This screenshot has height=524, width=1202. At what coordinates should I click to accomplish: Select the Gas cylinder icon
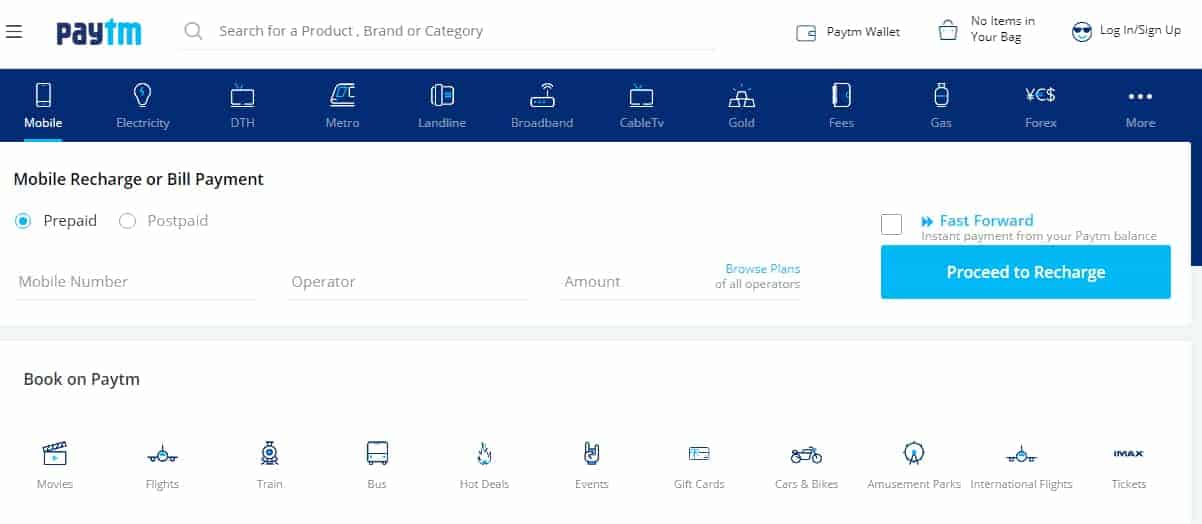tap(941, 95)
